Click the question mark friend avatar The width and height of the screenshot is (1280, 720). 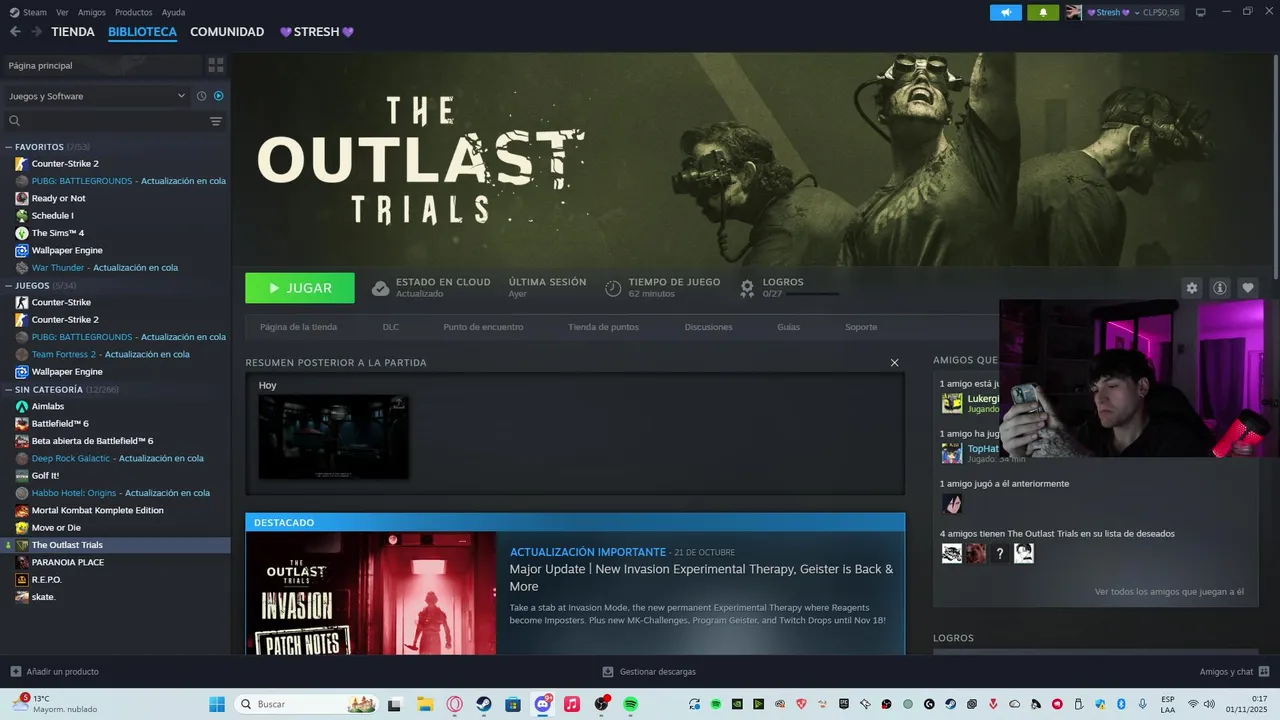point(999,553)
